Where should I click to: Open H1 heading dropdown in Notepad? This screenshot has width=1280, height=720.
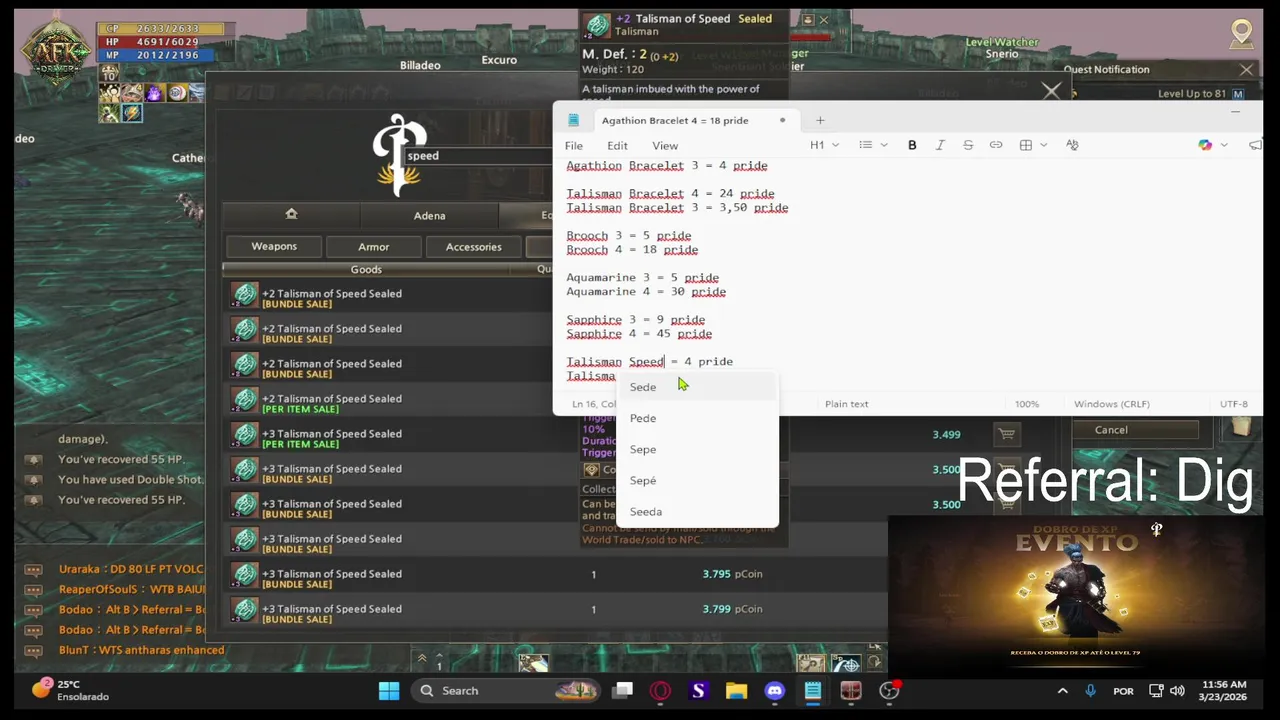click(x=824, y=145)
